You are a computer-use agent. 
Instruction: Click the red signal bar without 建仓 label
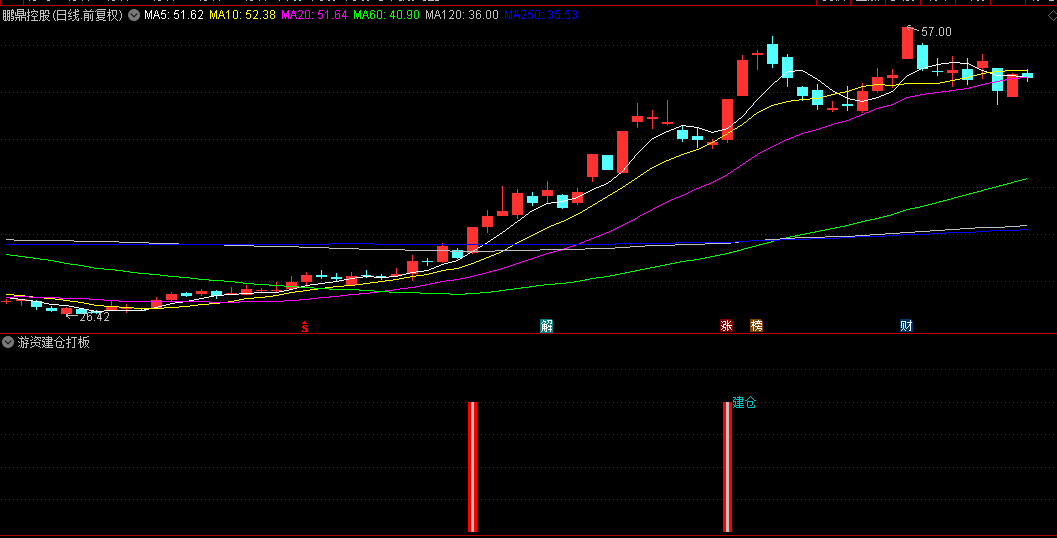click(473, 467)
